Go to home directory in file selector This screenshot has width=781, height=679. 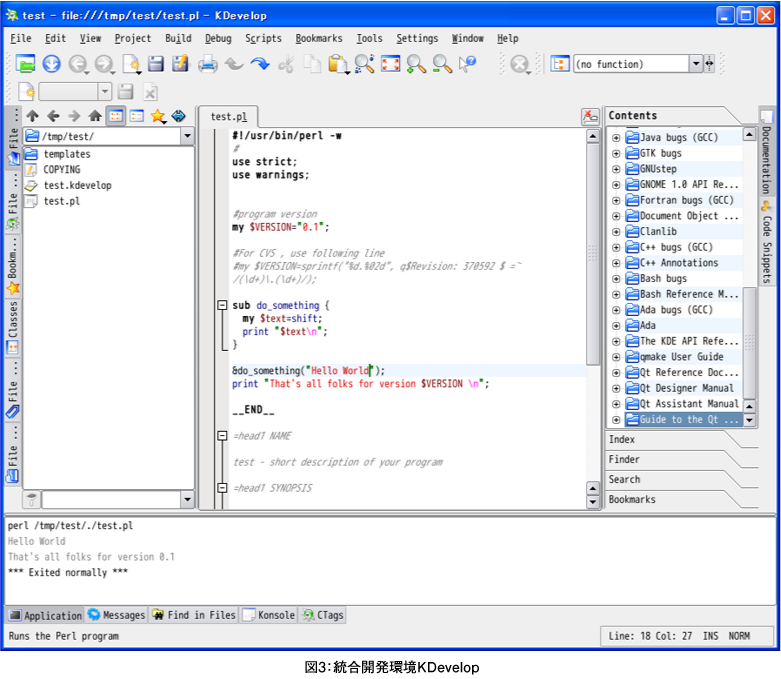pos(95,116)
